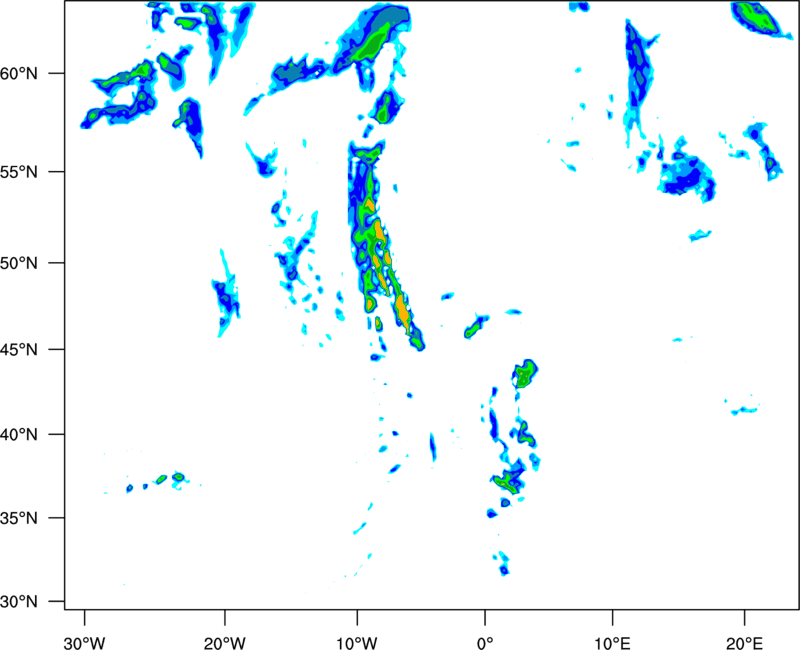
Task: Click the 45°N latitude label
Action: (19, 350)
